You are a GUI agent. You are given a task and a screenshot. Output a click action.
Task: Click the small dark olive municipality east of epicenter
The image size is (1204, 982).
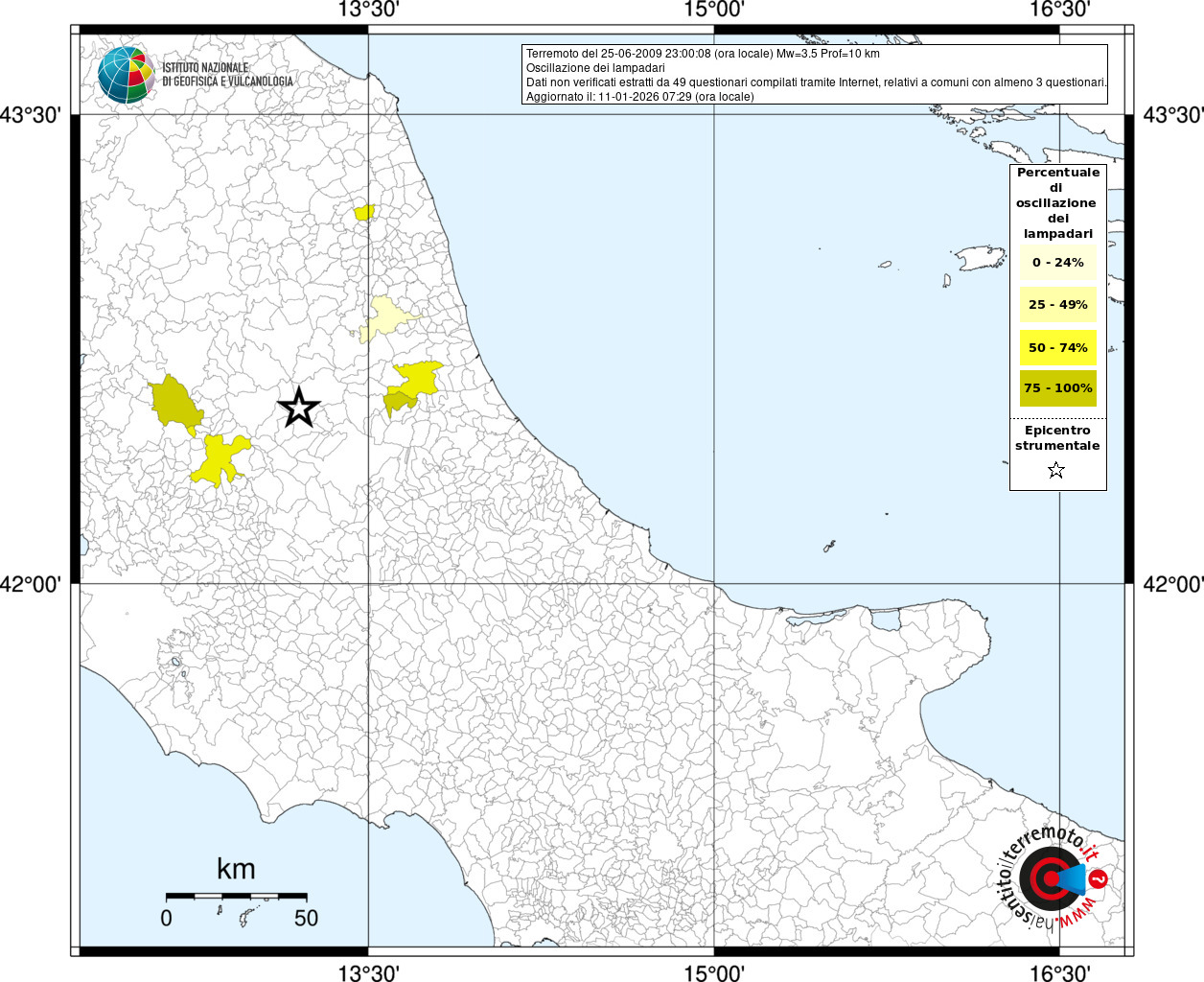(398, 402)
